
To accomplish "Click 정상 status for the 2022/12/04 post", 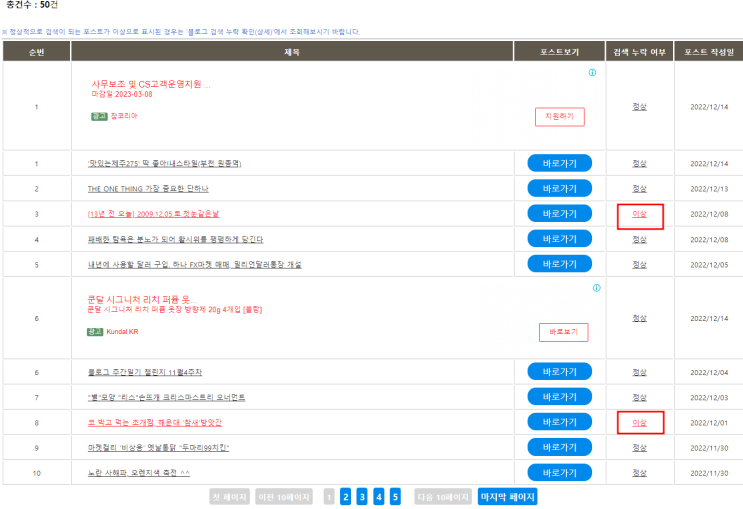I will tap(639, 373).
